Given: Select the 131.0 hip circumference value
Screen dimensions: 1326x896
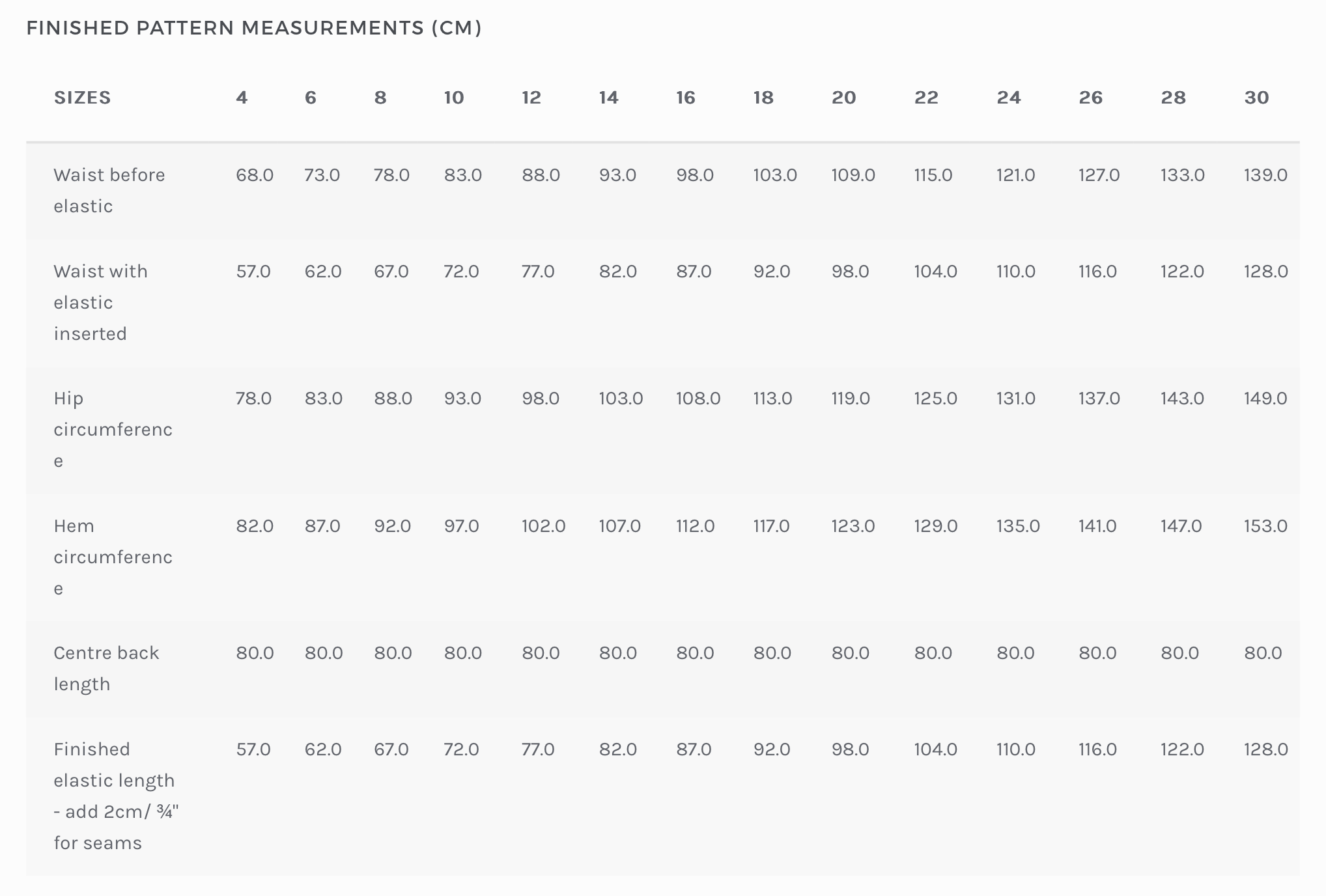Looking at the screenshot, I should (1015, 399).
